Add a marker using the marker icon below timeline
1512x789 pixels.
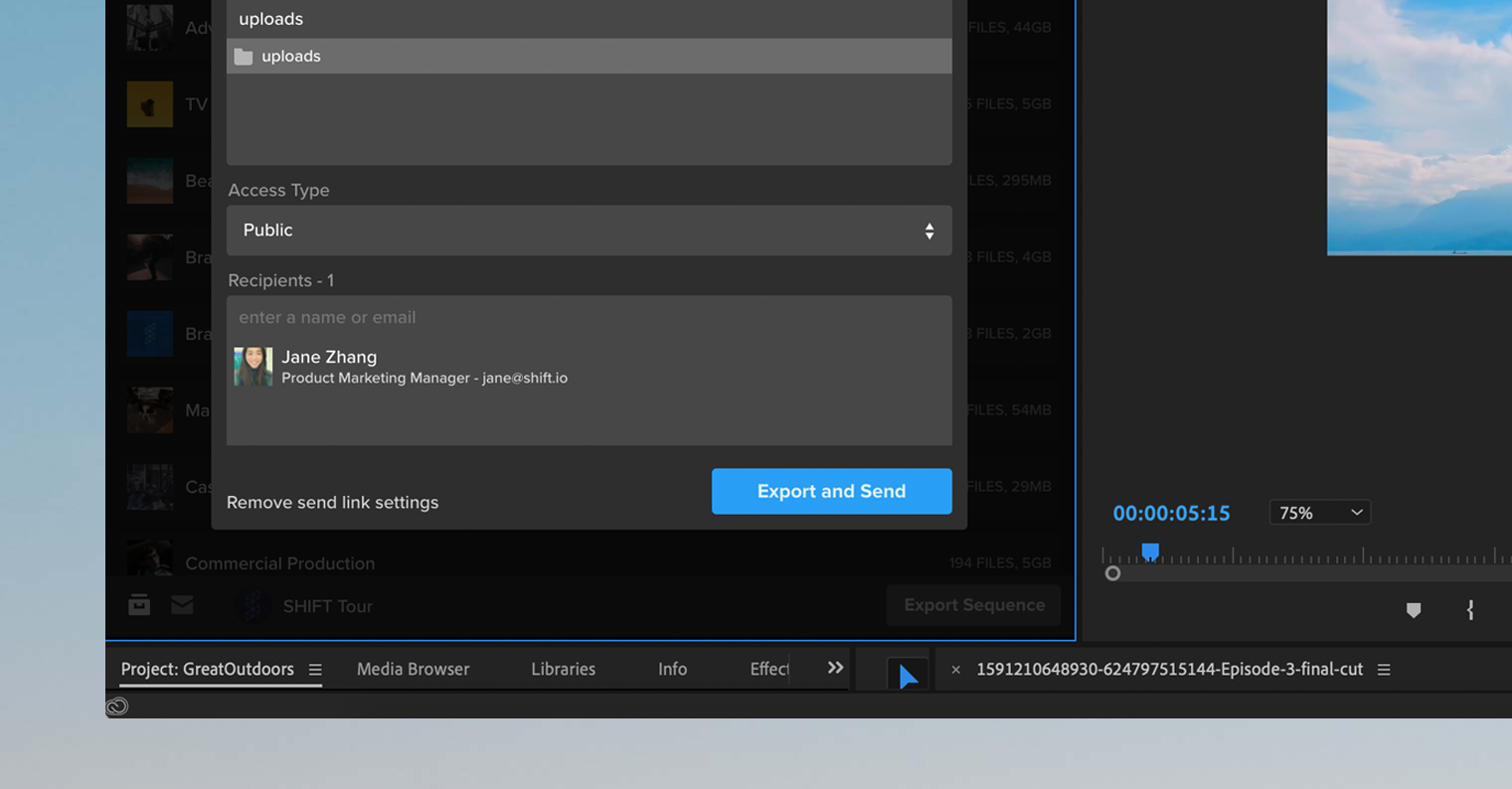tap(1413, 610)
